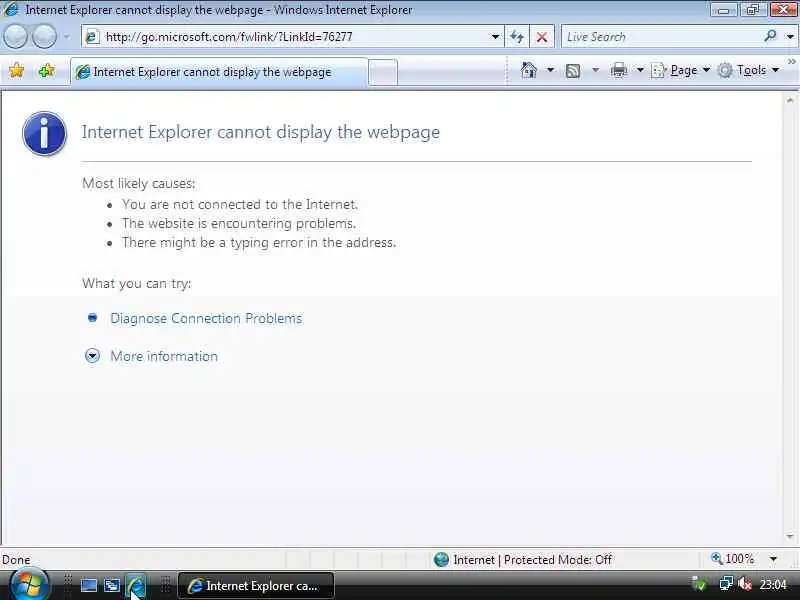
Task: Click the muted volume tray icon
Action: pos(745,584)
